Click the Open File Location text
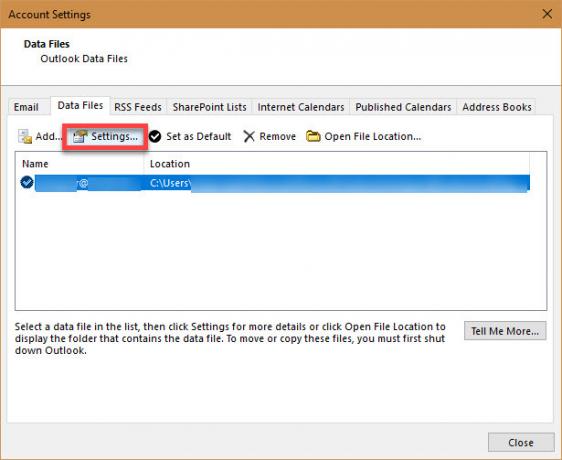This screenshot has width=562, height=460. point(372,137)
